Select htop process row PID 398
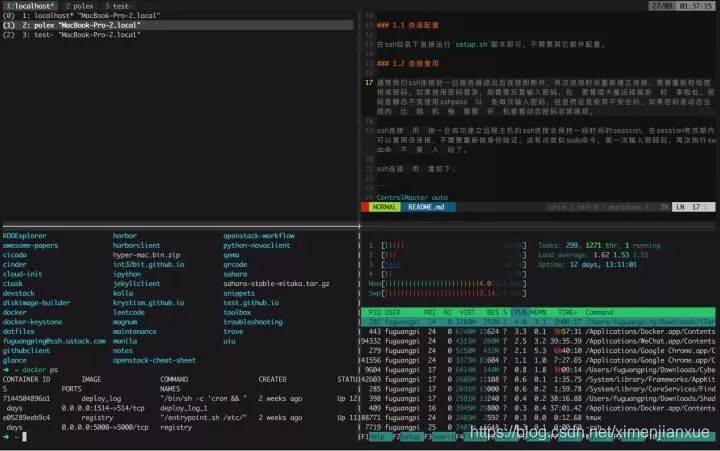 tap(538, 399)
